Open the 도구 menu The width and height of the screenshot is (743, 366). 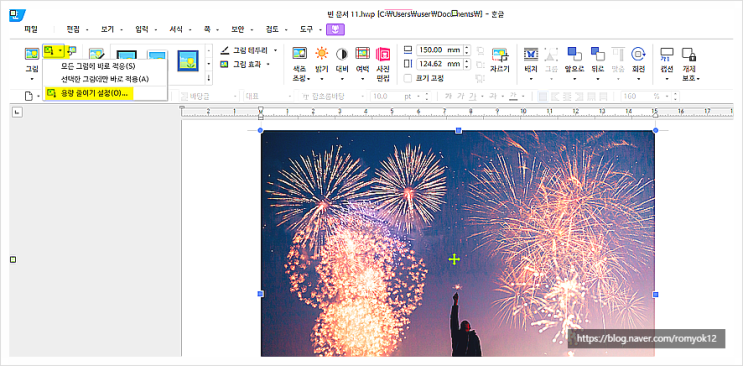(306, 29)
